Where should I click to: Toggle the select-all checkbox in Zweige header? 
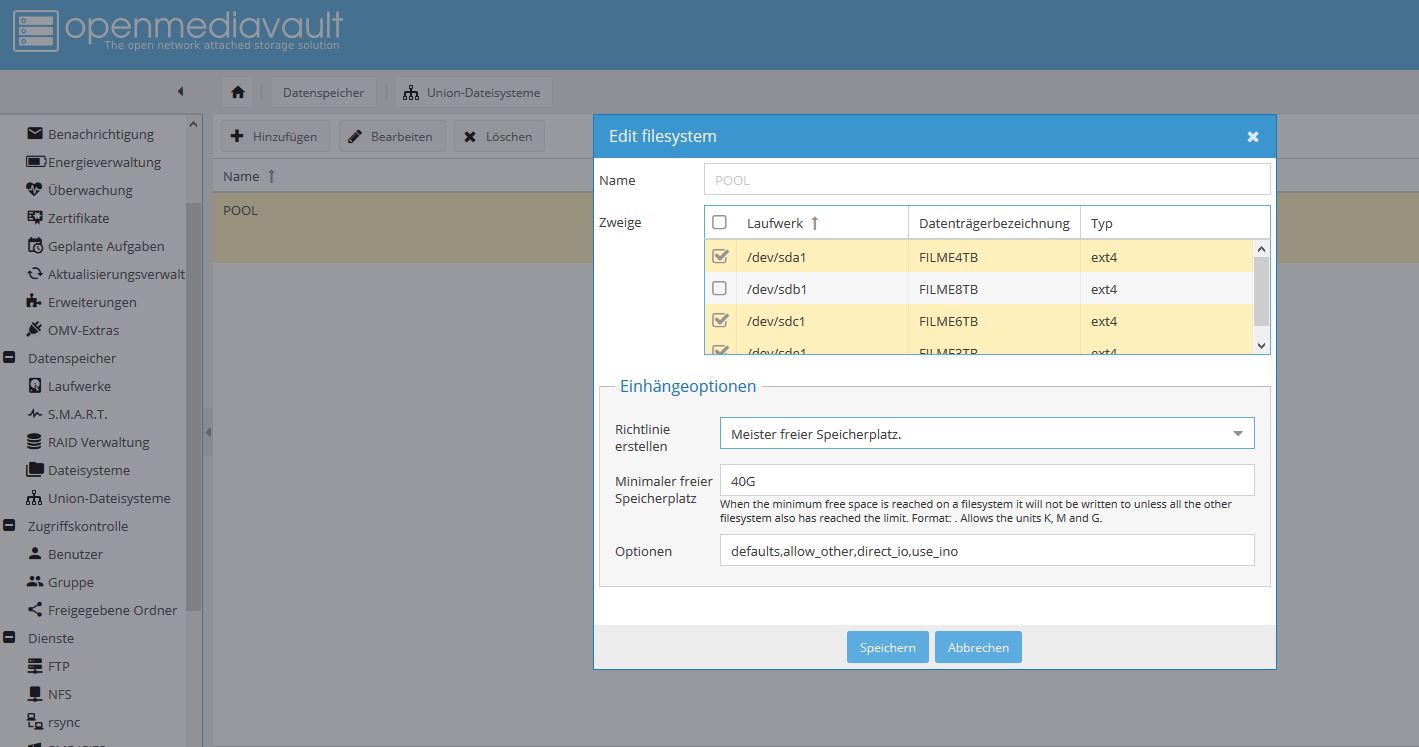point(719,222)
